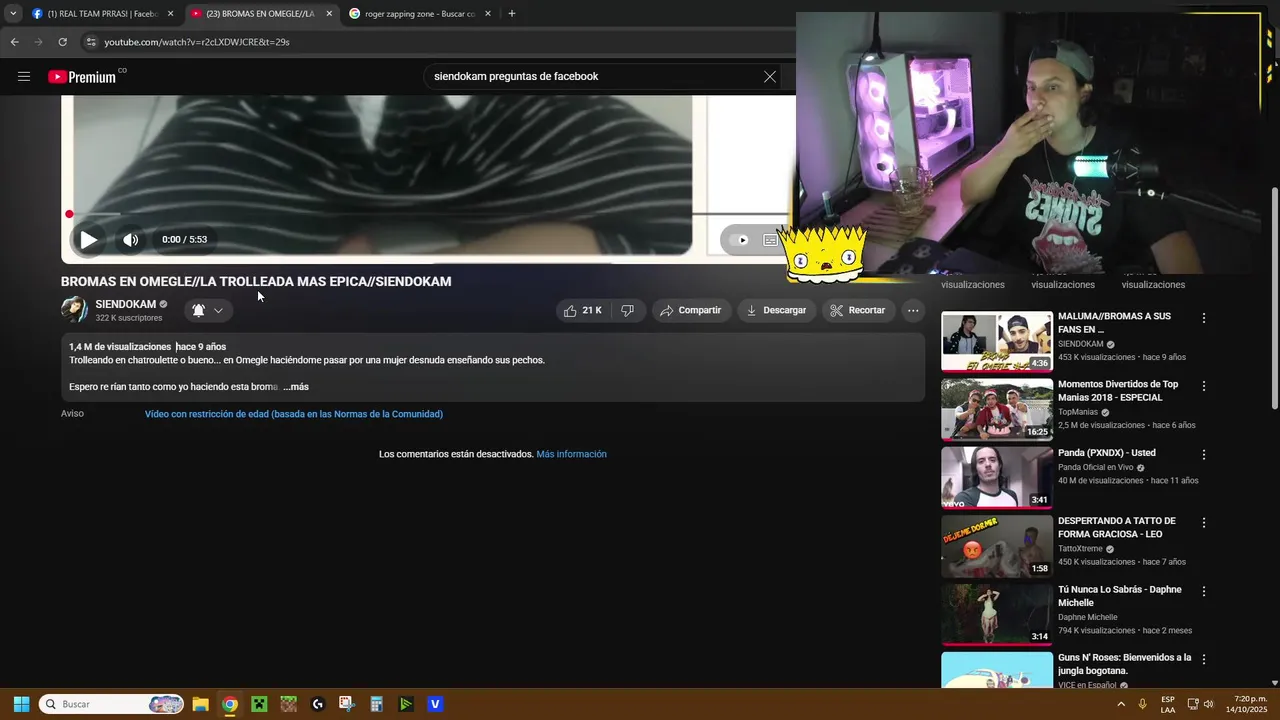Screen dimensions: 1280x720
Task: Clear the search box with X
Action: [770, 77]
